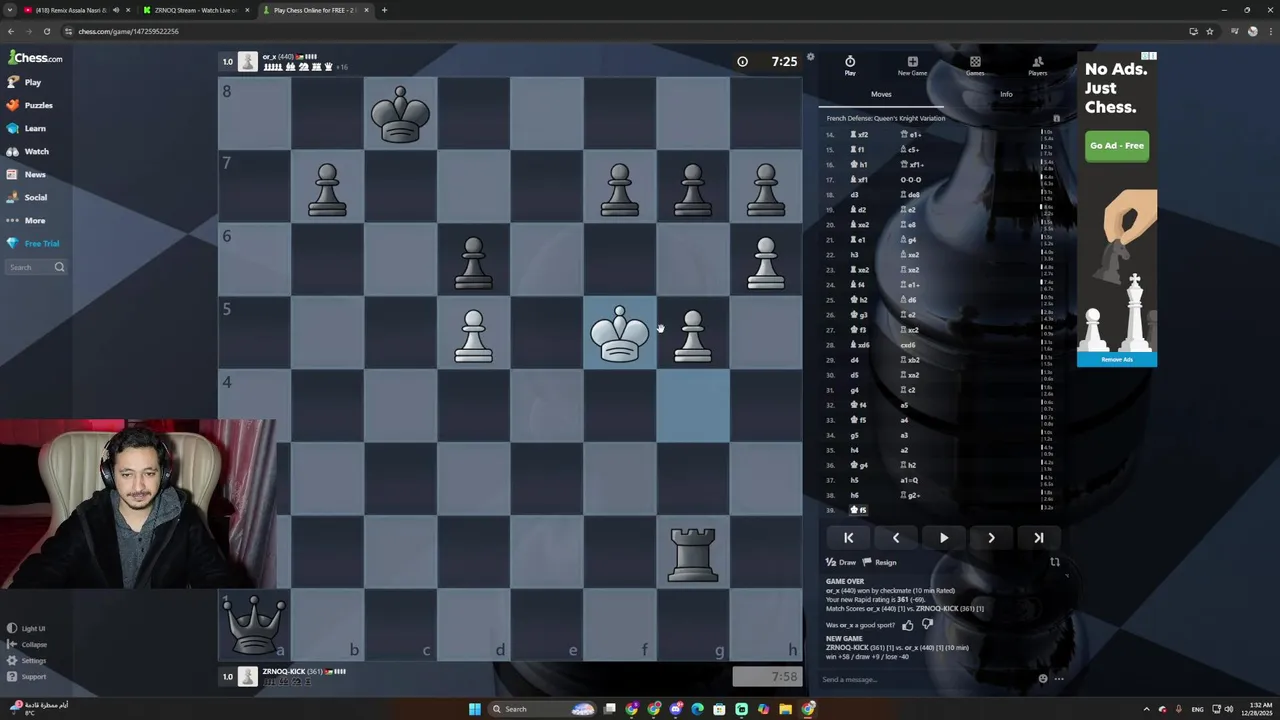Click the opening book icon
1280x720 pixels.
[1056, 118]
